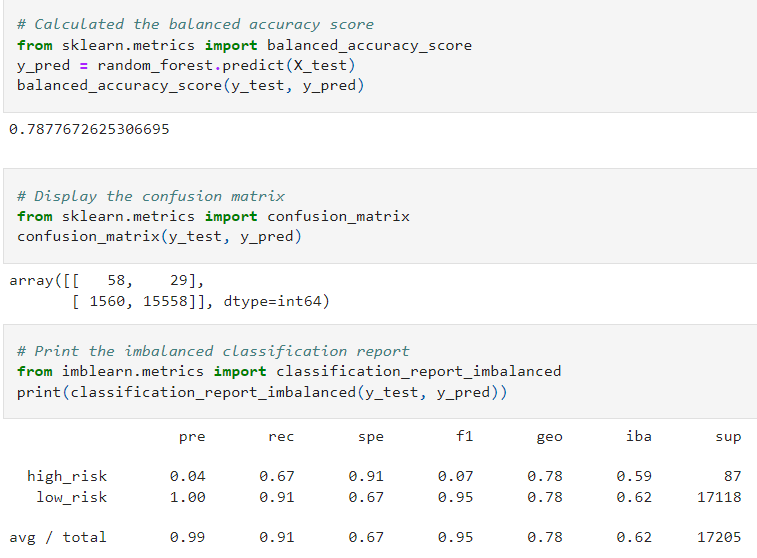Select the 'from sklearn.metrics import balanced_accuracy_score' line

[244, 45]
